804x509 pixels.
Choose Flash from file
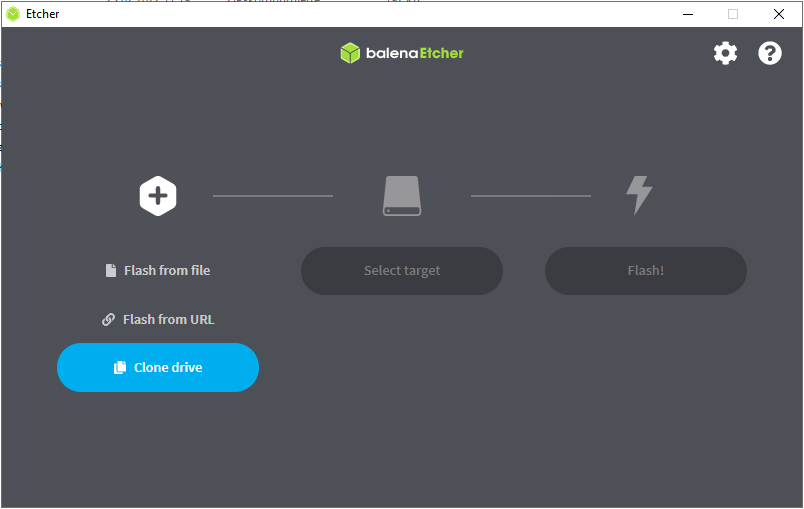(166, 271)
